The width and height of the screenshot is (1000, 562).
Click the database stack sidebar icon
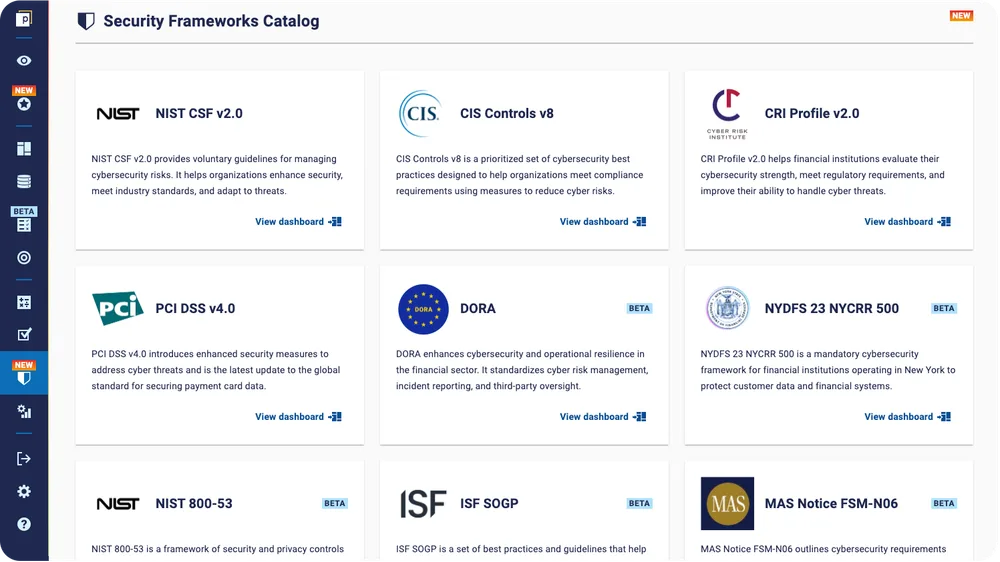click(24, 182)
